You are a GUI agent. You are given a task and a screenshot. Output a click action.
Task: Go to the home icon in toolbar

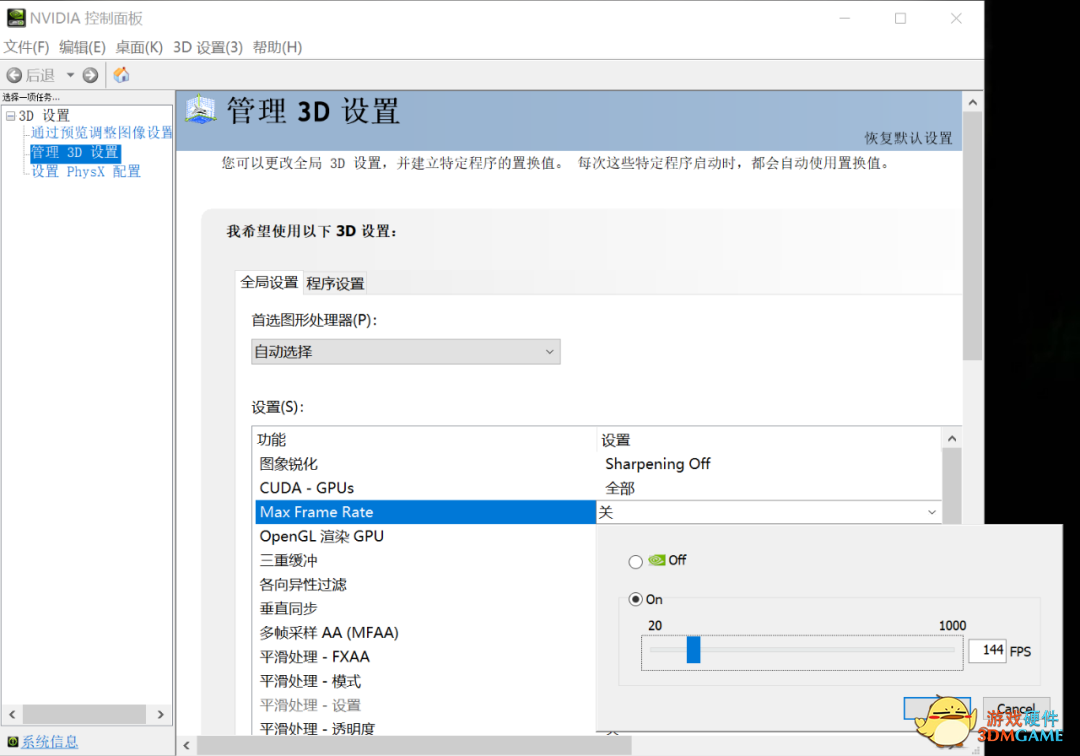[x=121, y=75]
